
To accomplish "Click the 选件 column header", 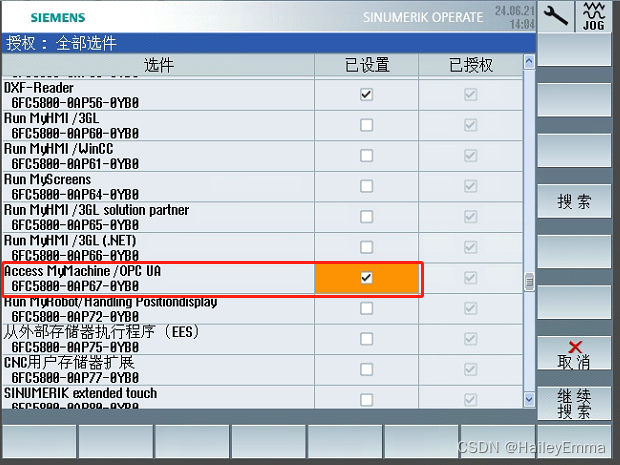I will 158,65.
